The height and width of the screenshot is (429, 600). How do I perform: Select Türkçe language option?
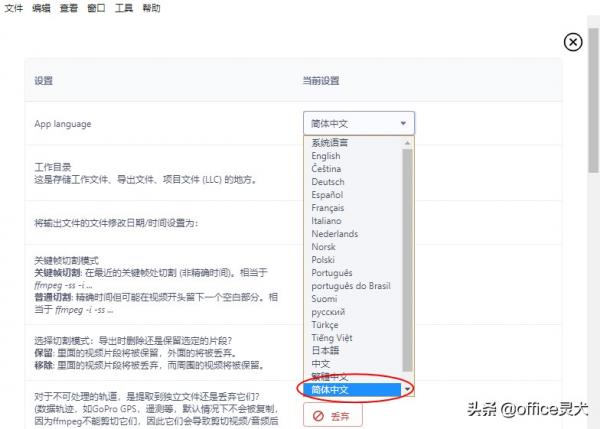353,325
